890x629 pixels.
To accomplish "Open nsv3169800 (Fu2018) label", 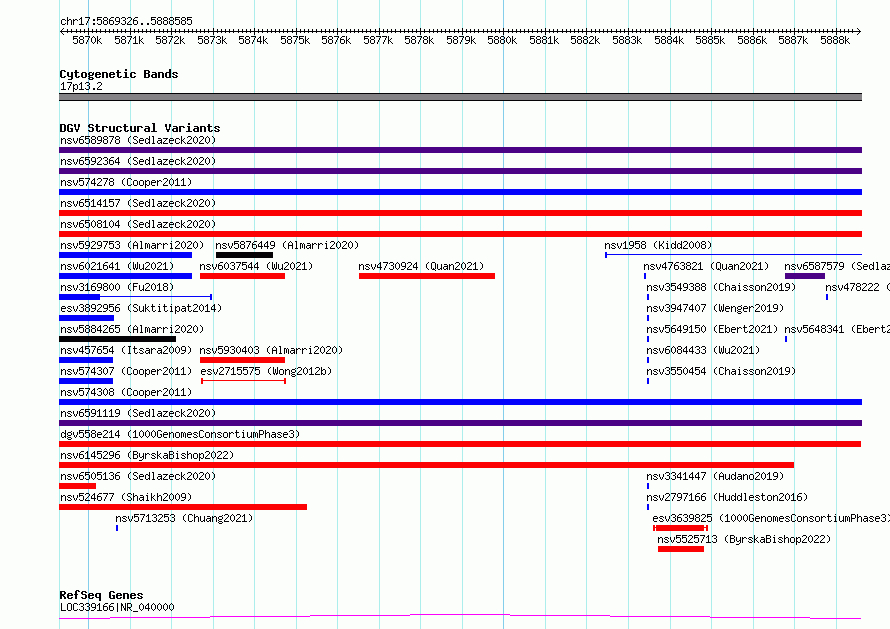I will 117,287.
